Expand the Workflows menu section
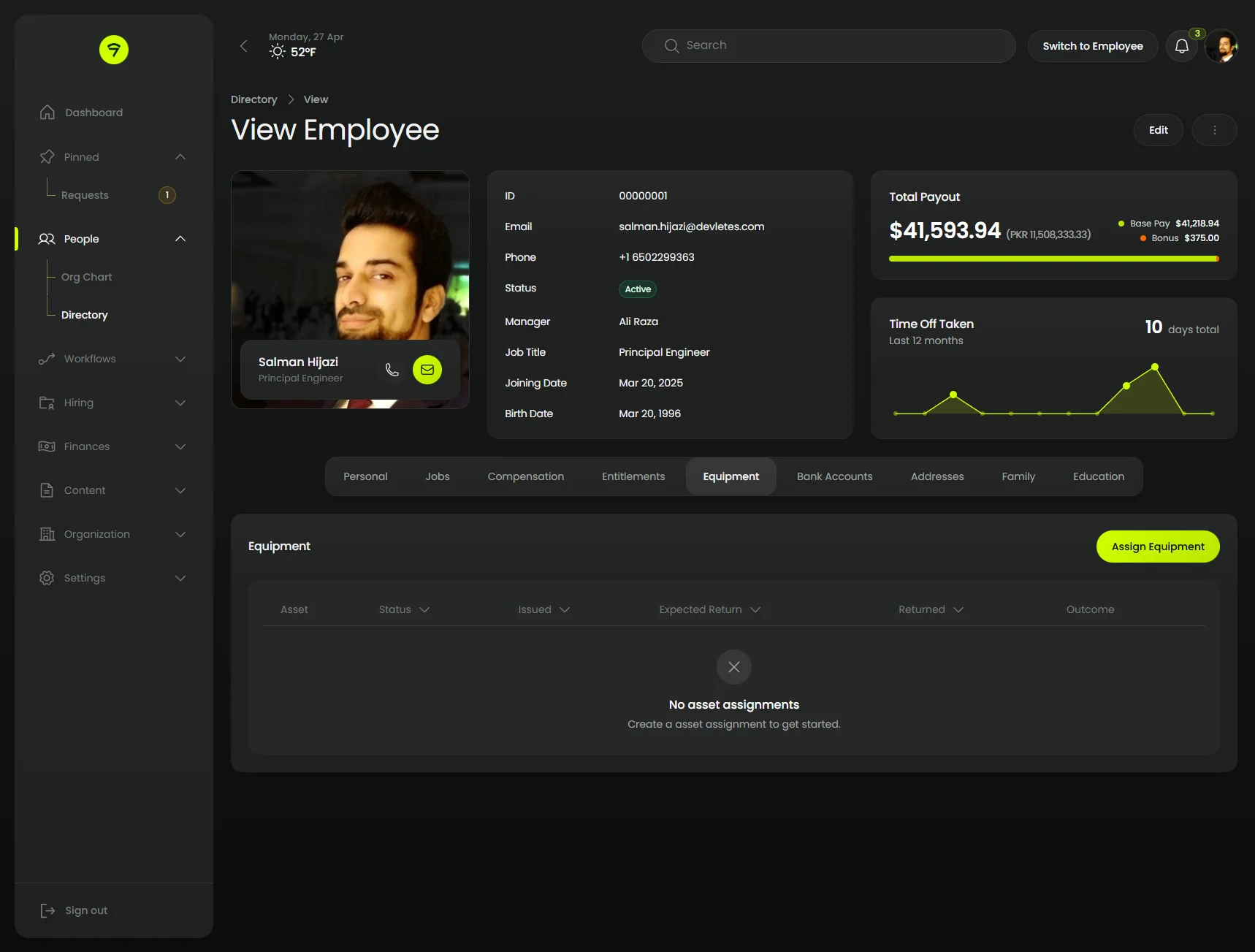Image resolution: width=1255 pixels, height=952 pixels. 180,359
